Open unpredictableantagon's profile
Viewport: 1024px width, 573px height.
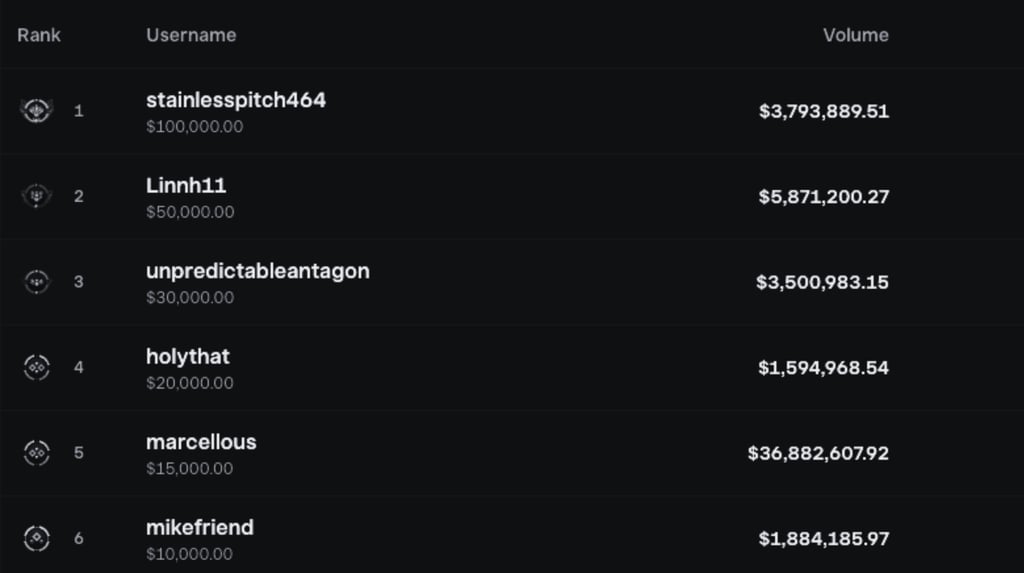(257, 271)
